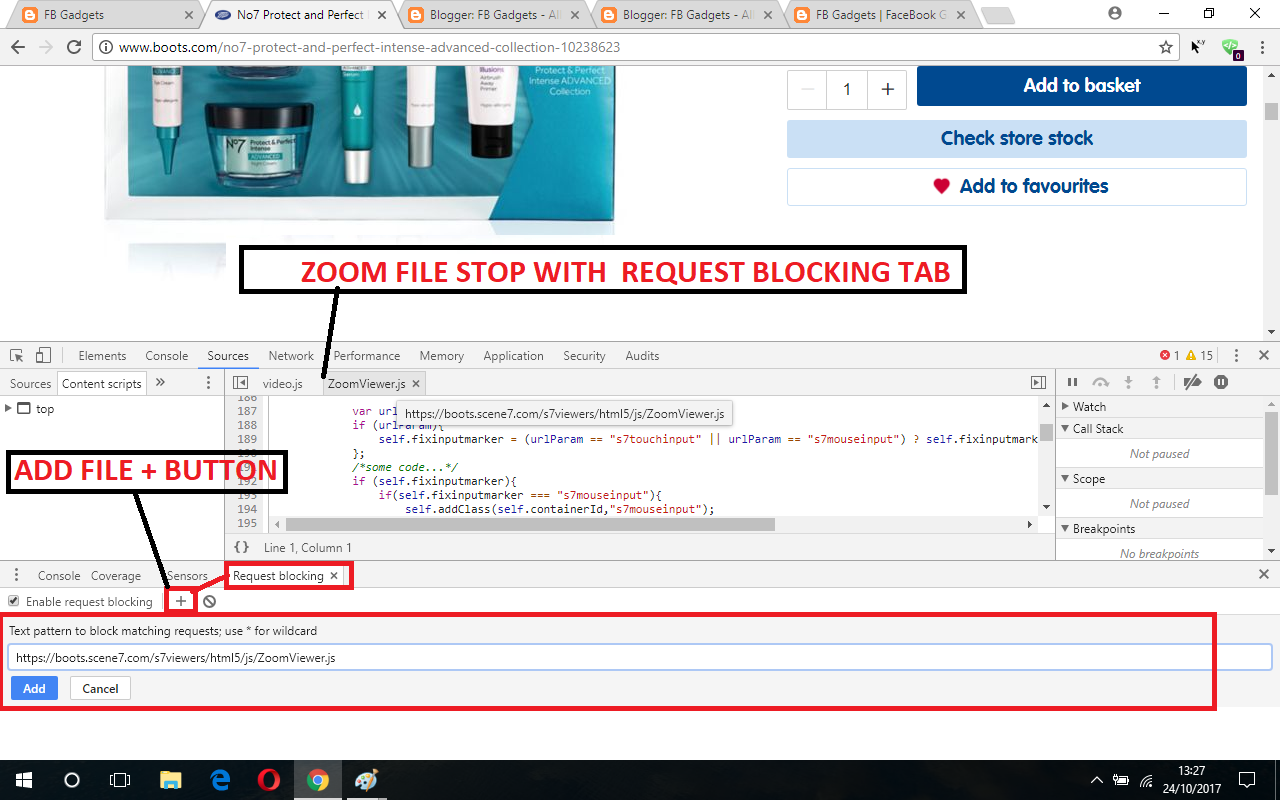This screenshot has width=1280, height=800.
Task: Open the green shield extension icon
Action: pos(1231,48)
